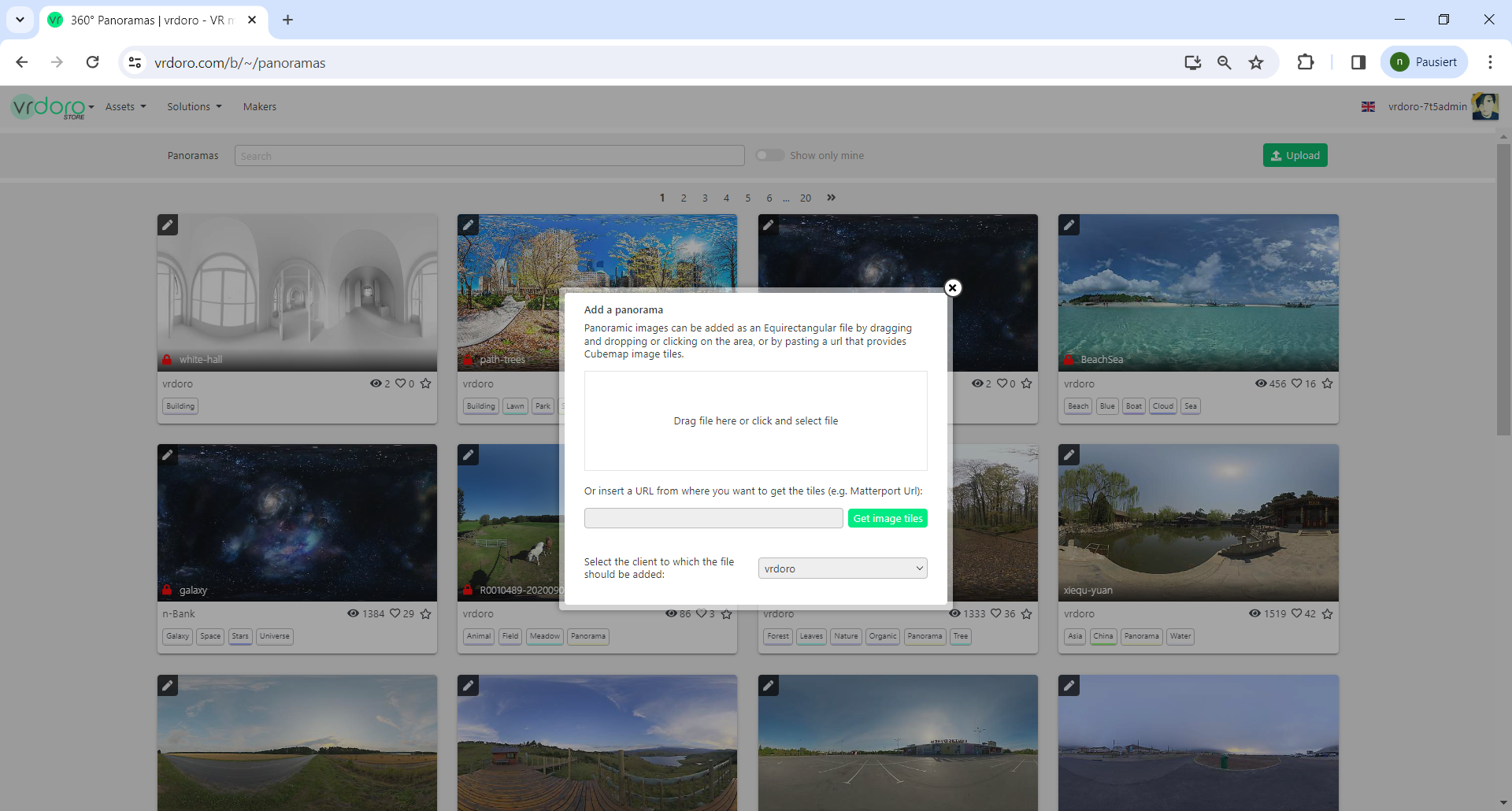Toggle Show only mine switch
Viewport: 1512px width, 811px height.
pyautogui.click(x=769, y=156)
